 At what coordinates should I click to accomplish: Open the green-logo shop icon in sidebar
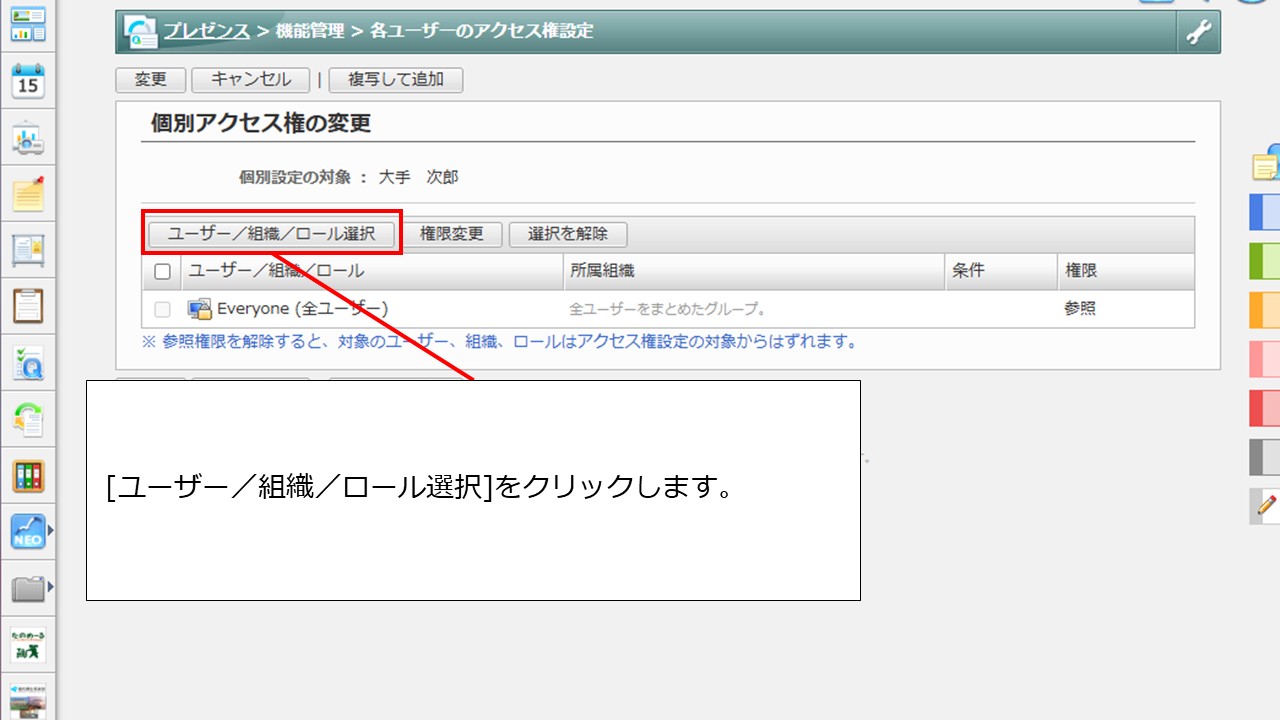tap(28, 645)
